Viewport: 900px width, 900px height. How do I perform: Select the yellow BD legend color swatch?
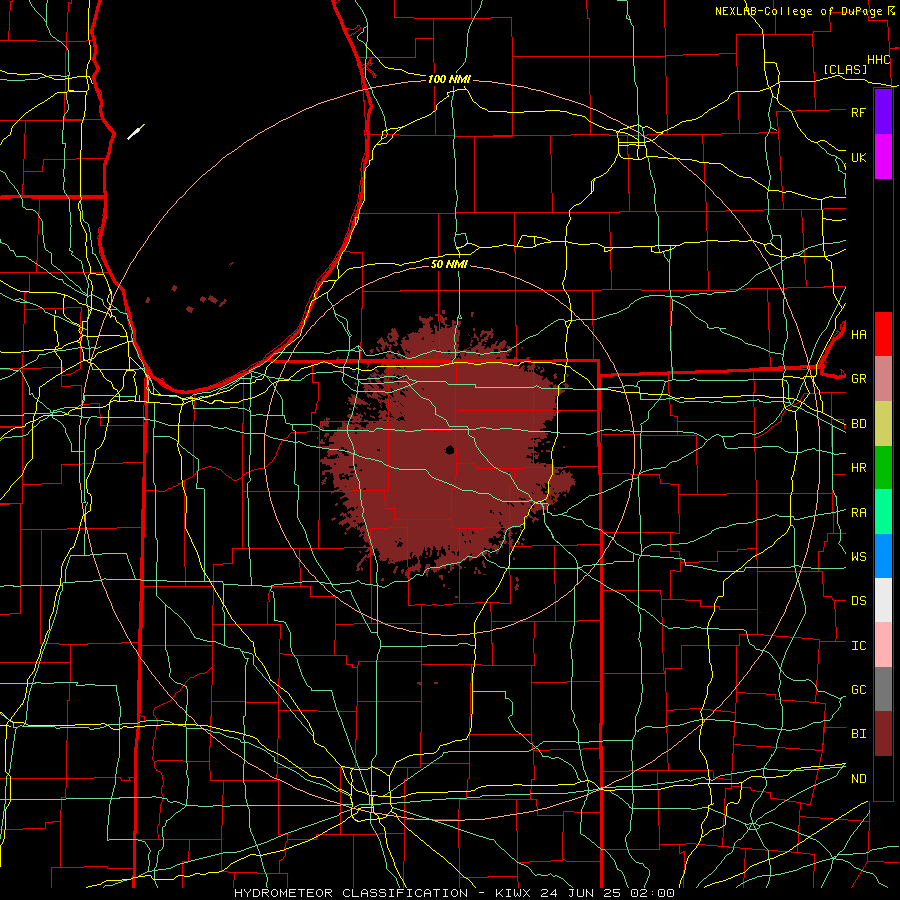click(x=883, y=424)
